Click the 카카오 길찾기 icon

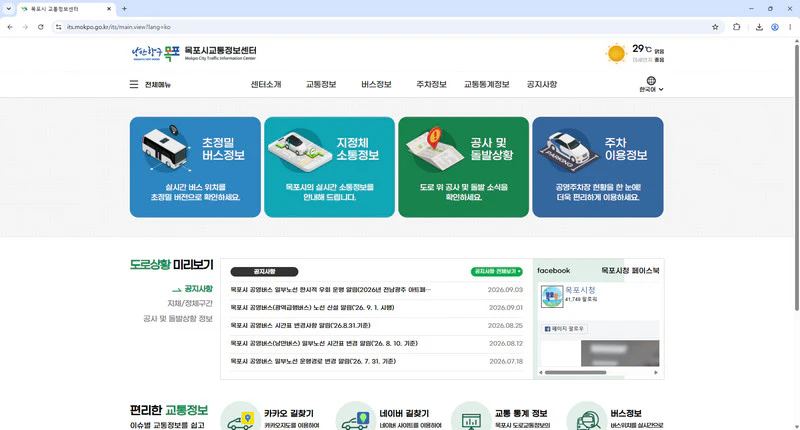pyautogui.click(x=240, y=417)
